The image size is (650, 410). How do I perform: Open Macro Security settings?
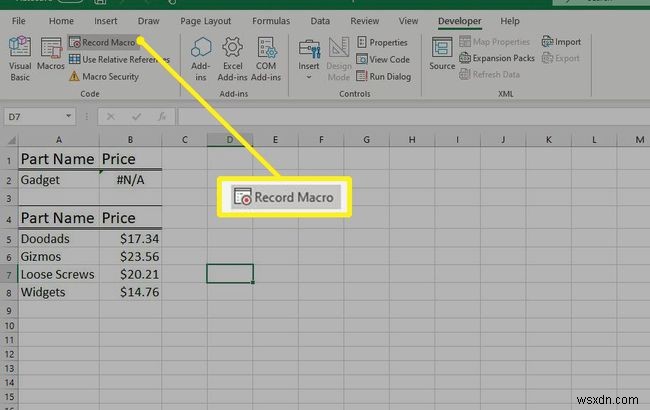[x=104, y=76]
